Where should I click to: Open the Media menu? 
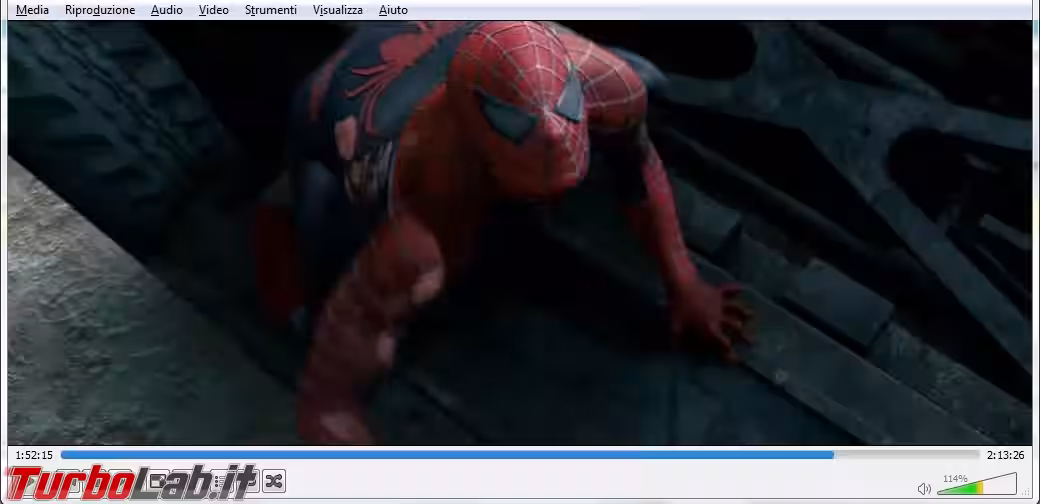pos(32,10)
